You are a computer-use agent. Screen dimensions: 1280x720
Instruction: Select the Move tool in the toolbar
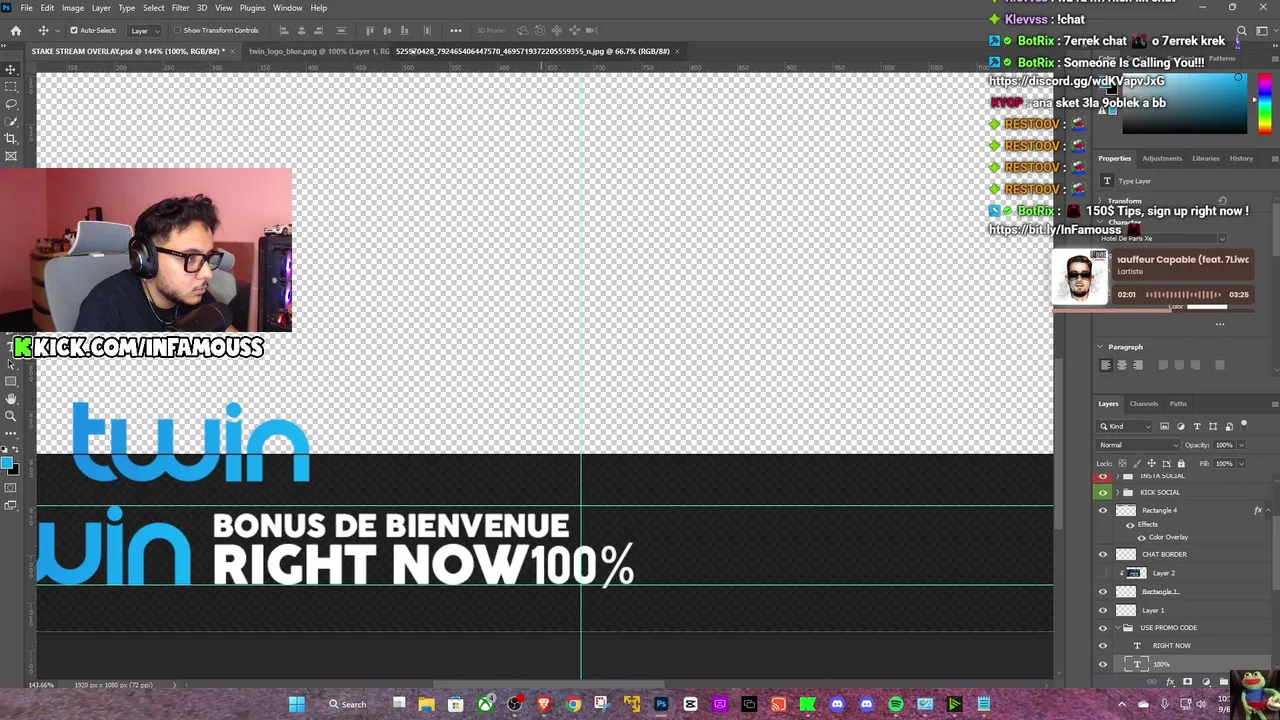pos(11,68)
